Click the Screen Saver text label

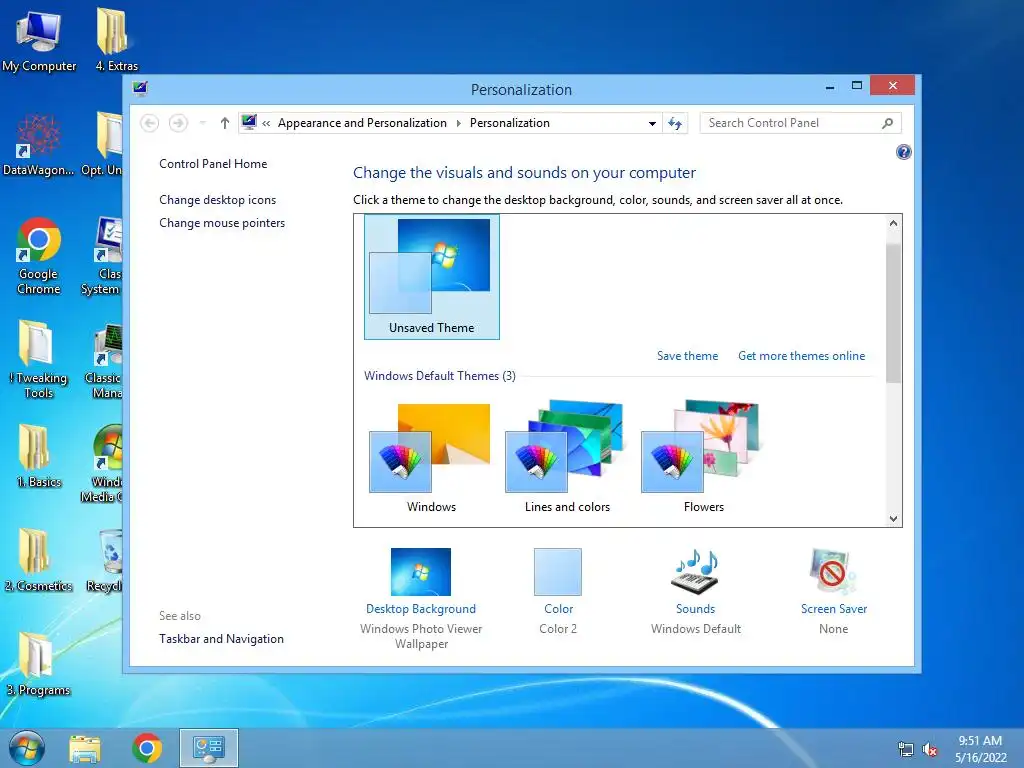coord(833,609)
